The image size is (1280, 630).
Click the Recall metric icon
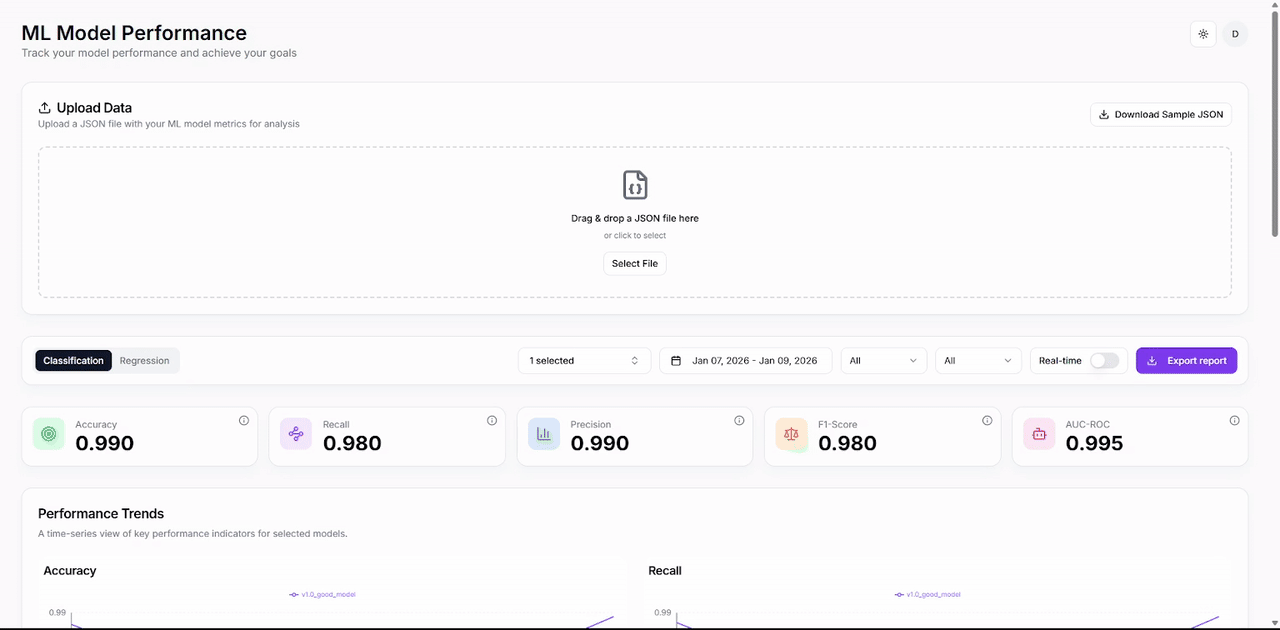click(x=296, y=433)
